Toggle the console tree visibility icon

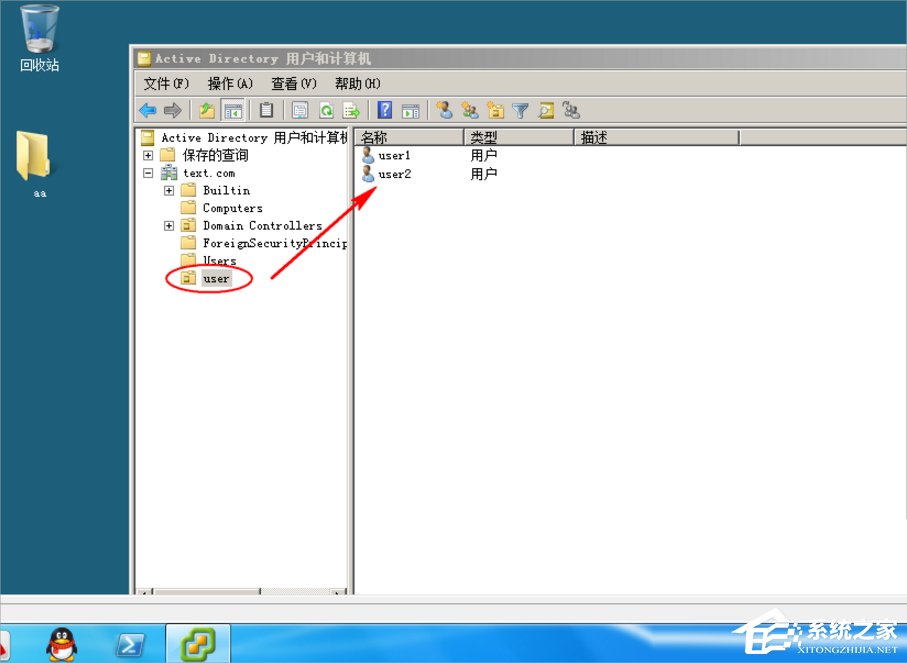(x=233, y=110)
